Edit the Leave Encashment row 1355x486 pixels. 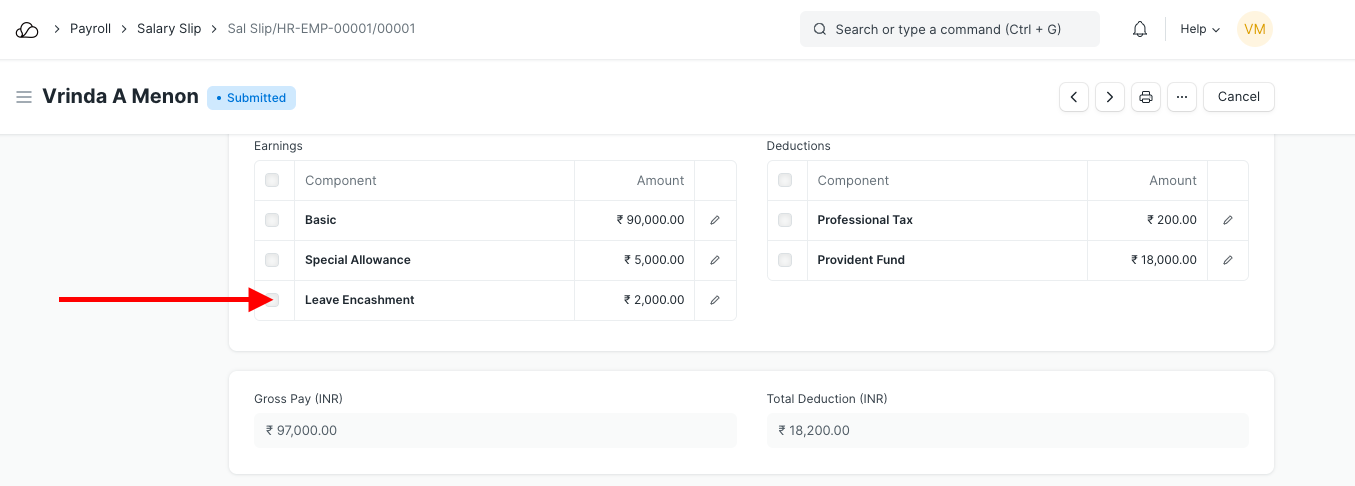coord(715,300)
